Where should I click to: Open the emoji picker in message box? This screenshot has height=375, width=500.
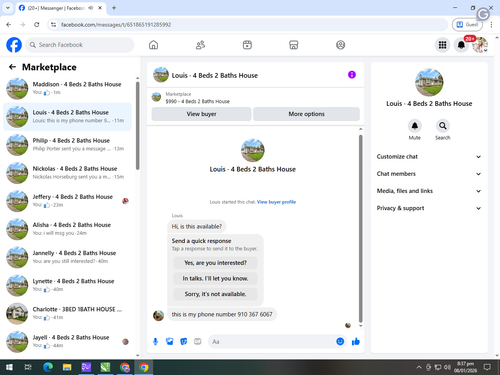[340, 341]
